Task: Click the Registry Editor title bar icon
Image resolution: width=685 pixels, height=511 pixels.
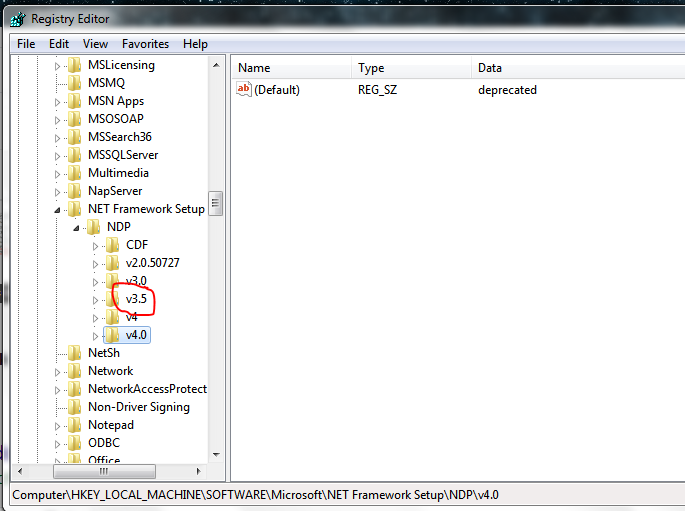Action: [18, 19]
